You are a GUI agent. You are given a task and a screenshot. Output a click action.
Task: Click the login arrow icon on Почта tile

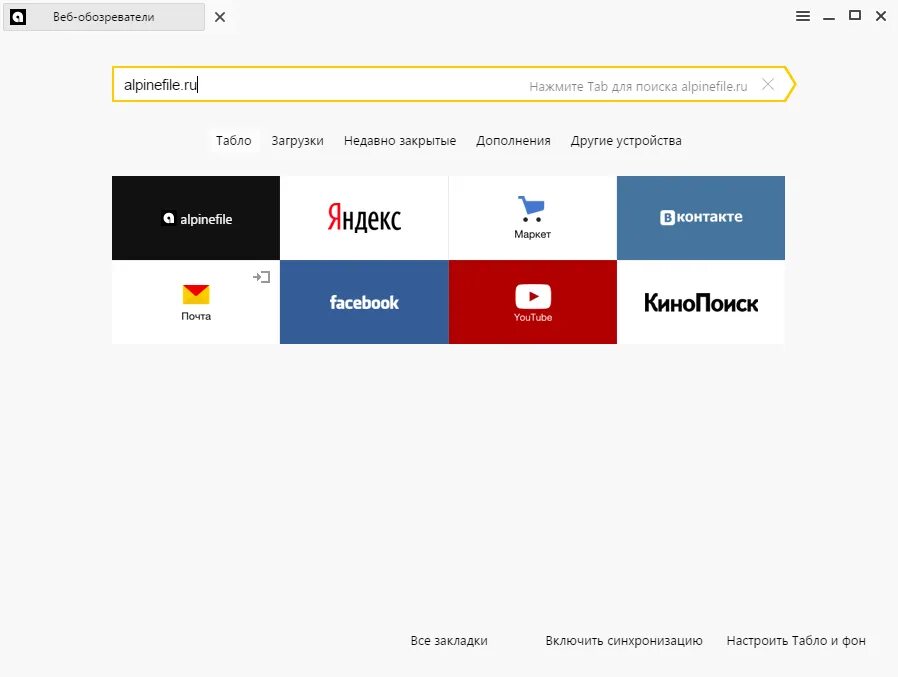pyautogui.click(x=262, y=277)
